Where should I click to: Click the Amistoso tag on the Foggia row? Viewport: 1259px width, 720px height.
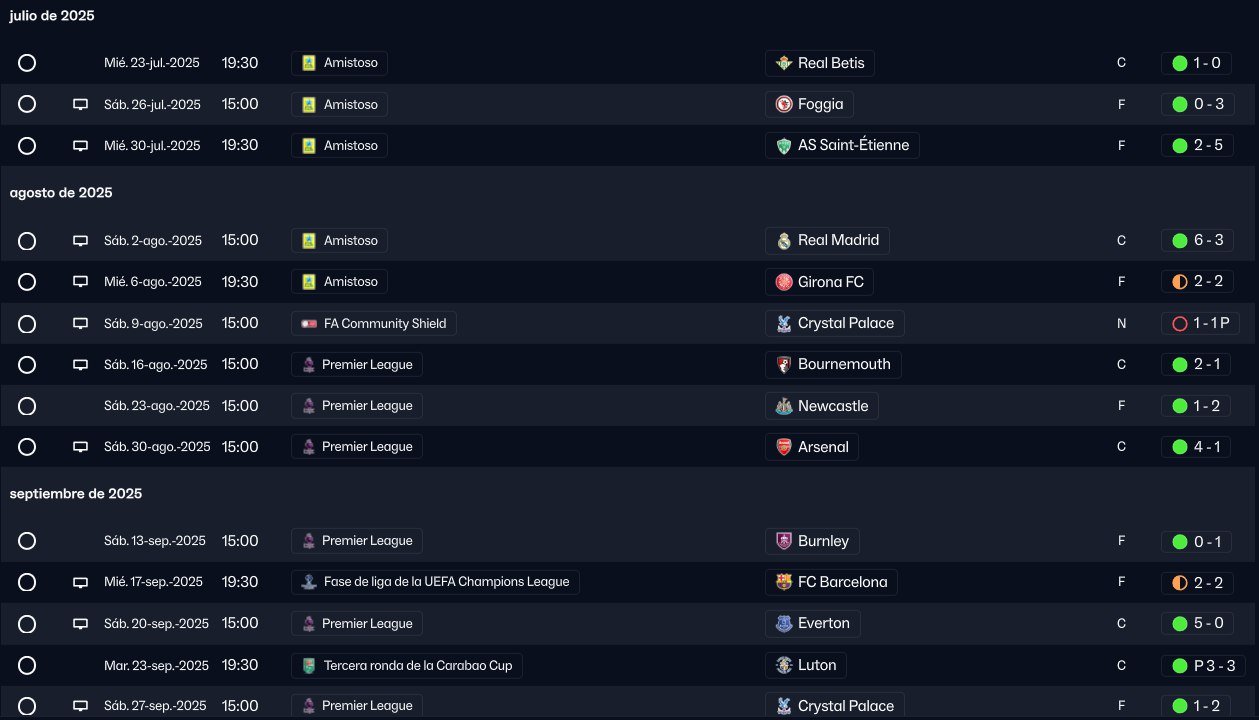(340, 104)
